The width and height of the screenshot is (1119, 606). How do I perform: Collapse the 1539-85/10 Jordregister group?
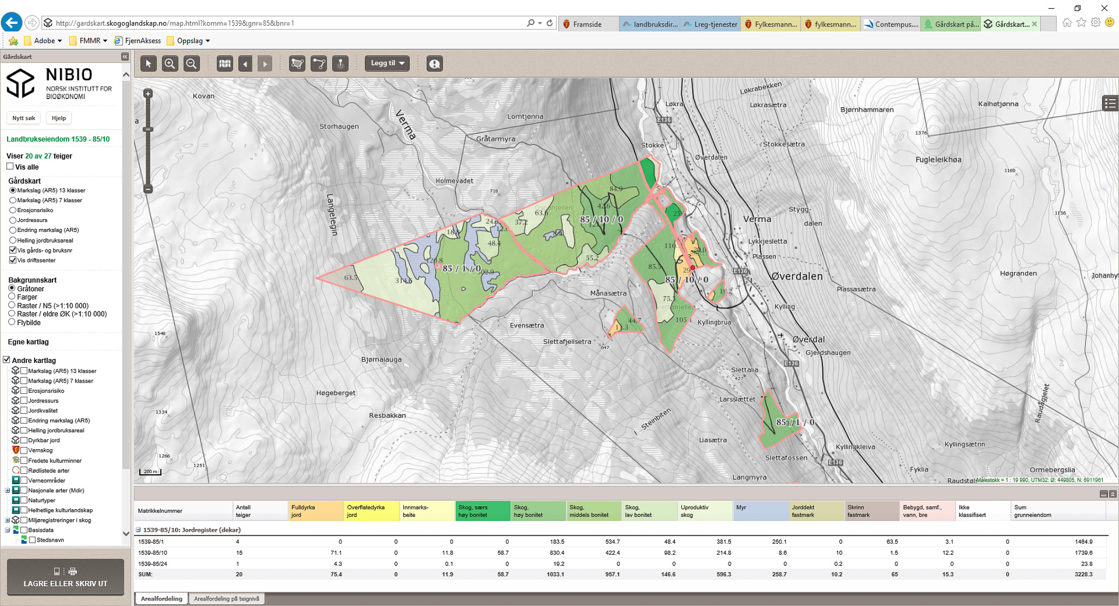pos(139,529)
